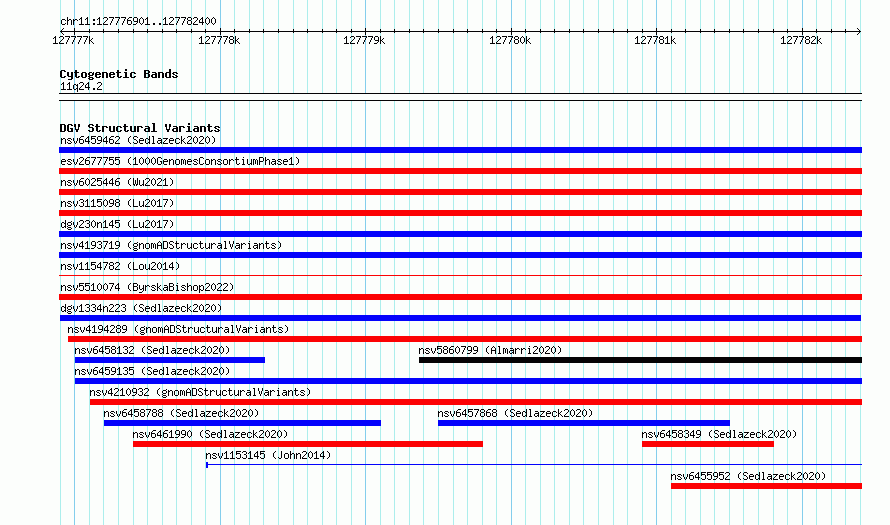Open the nsv6459135 (Sedlazeck2020) label
Viewport: 890px width, 525px height.
pos(152,371)
